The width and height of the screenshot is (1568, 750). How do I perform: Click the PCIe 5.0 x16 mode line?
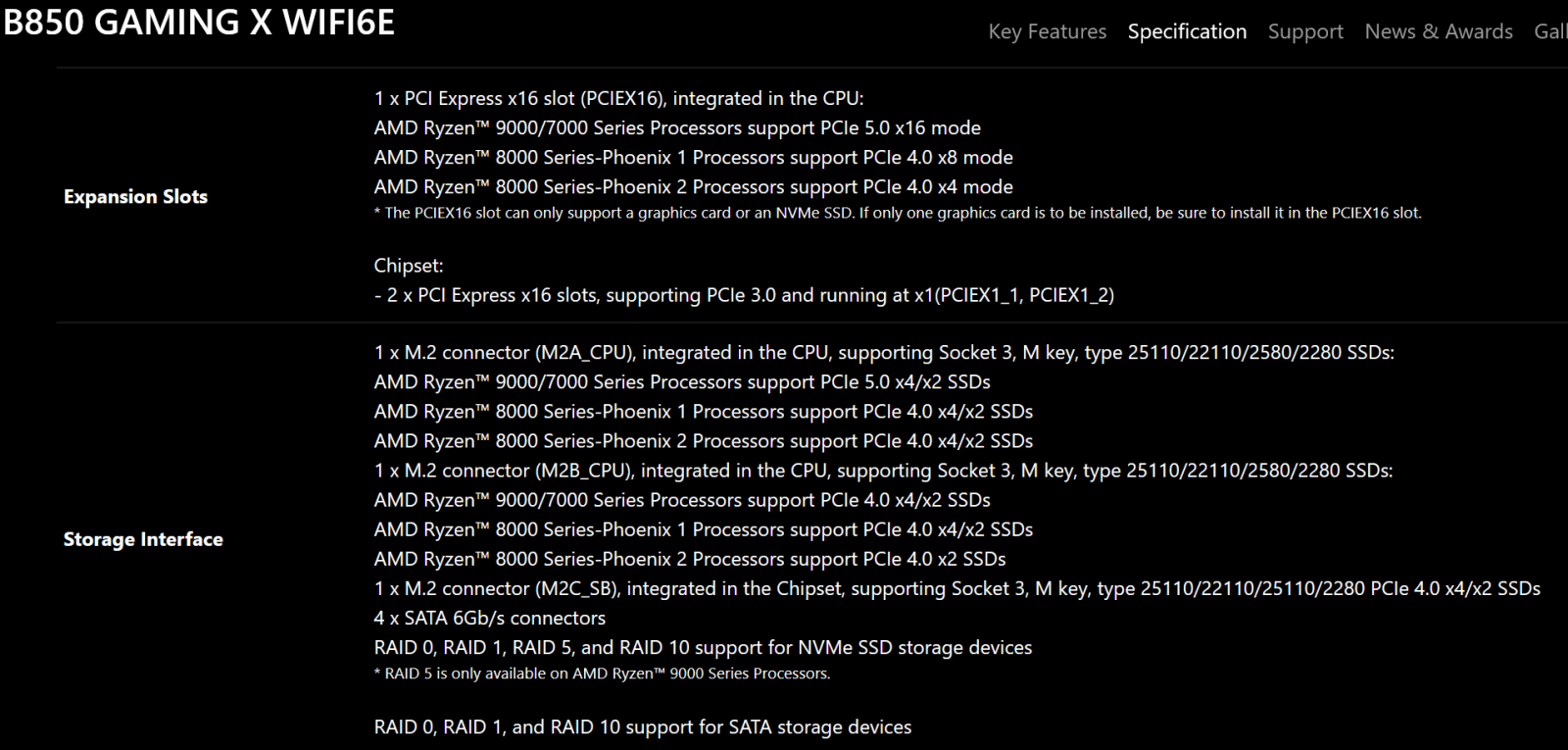(677, 127)
